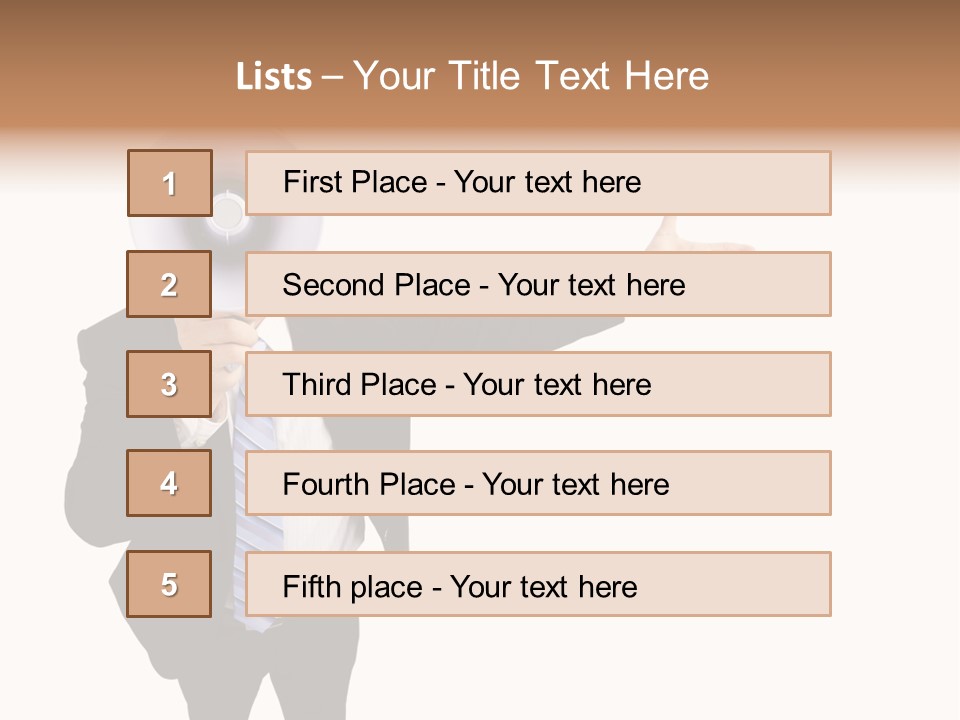
Task: Click the number 1 box
Action: [170, 183]
